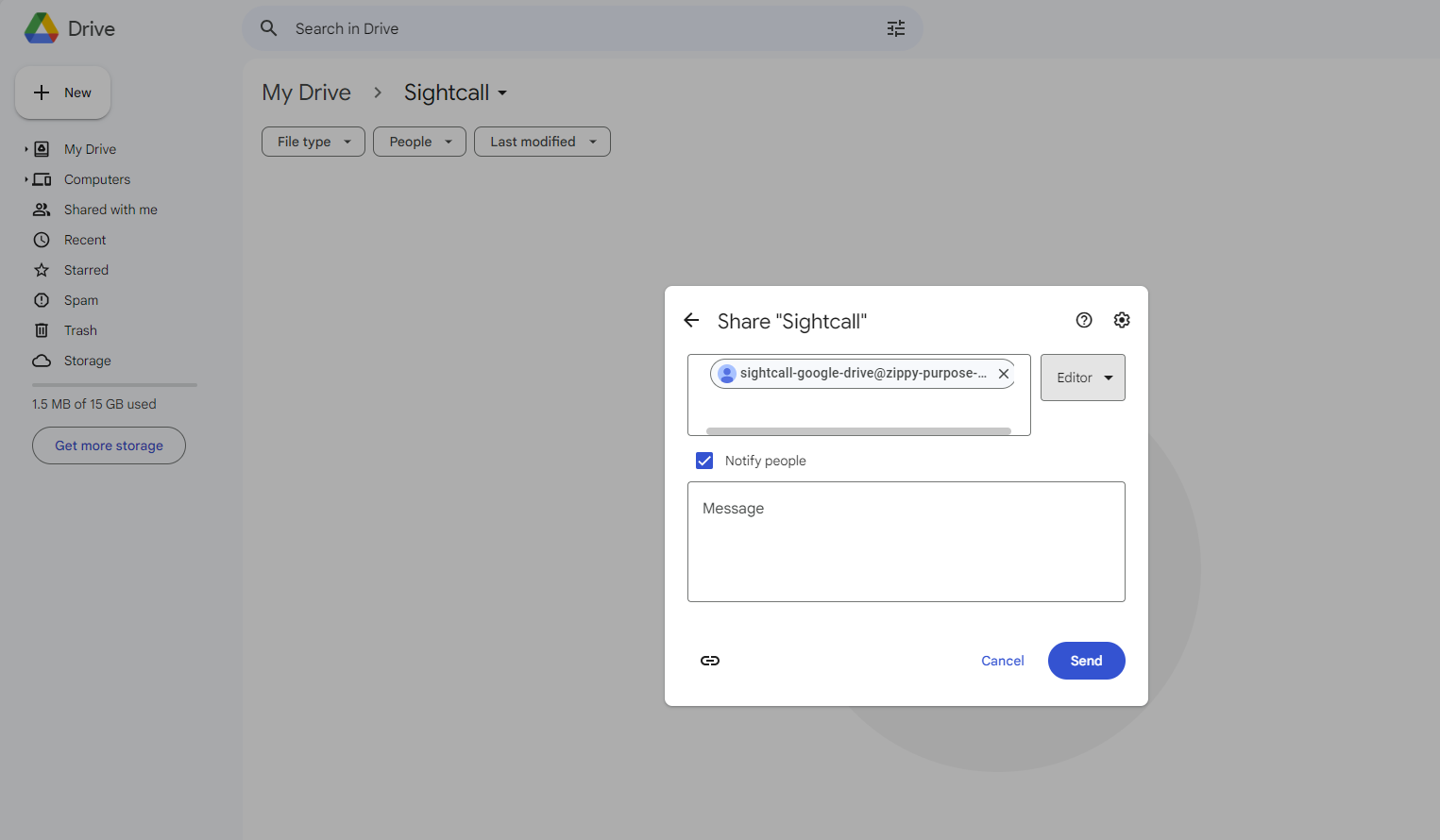Click the Starred star icon
The width and height of the screenshot is (1440, 840).
point(42,270)
